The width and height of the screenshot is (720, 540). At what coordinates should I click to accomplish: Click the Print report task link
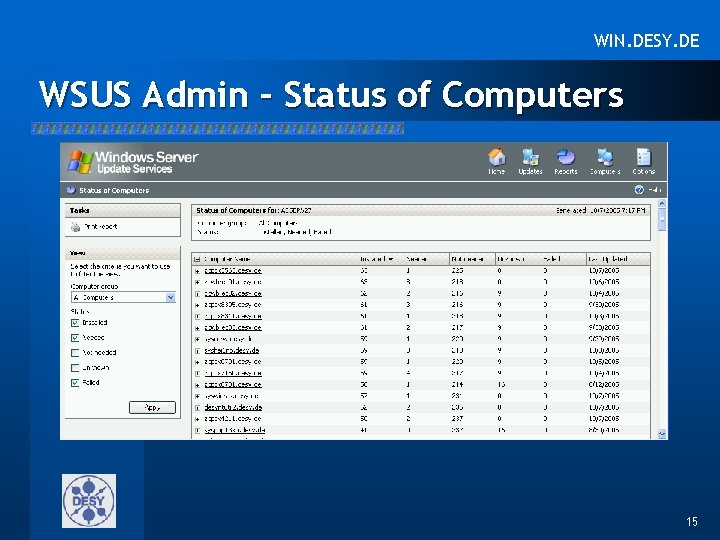101,226
